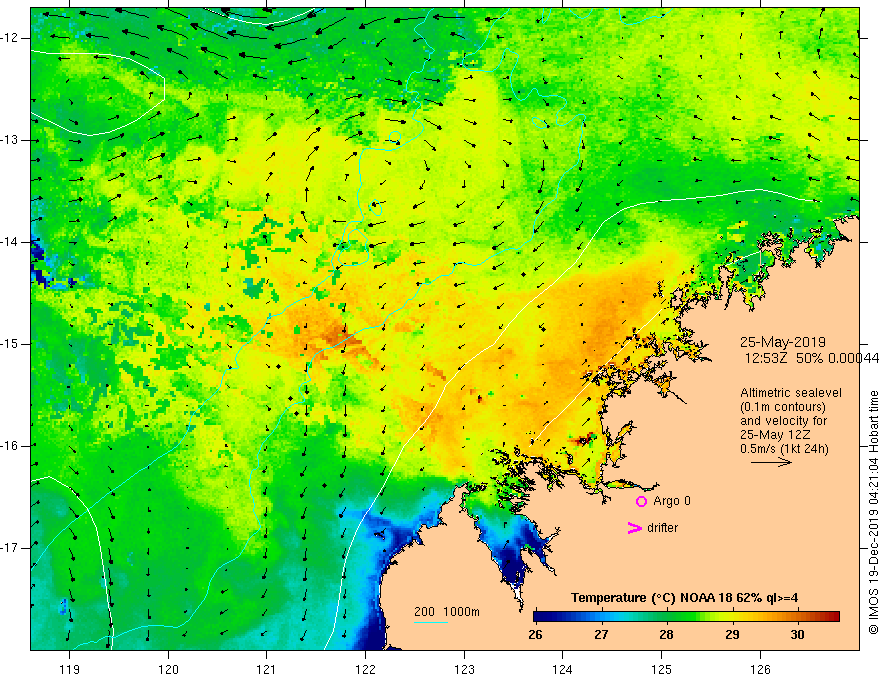Click the 0.5m/s velocity reference arrow

pyautogui.click(x=771, y=462)
